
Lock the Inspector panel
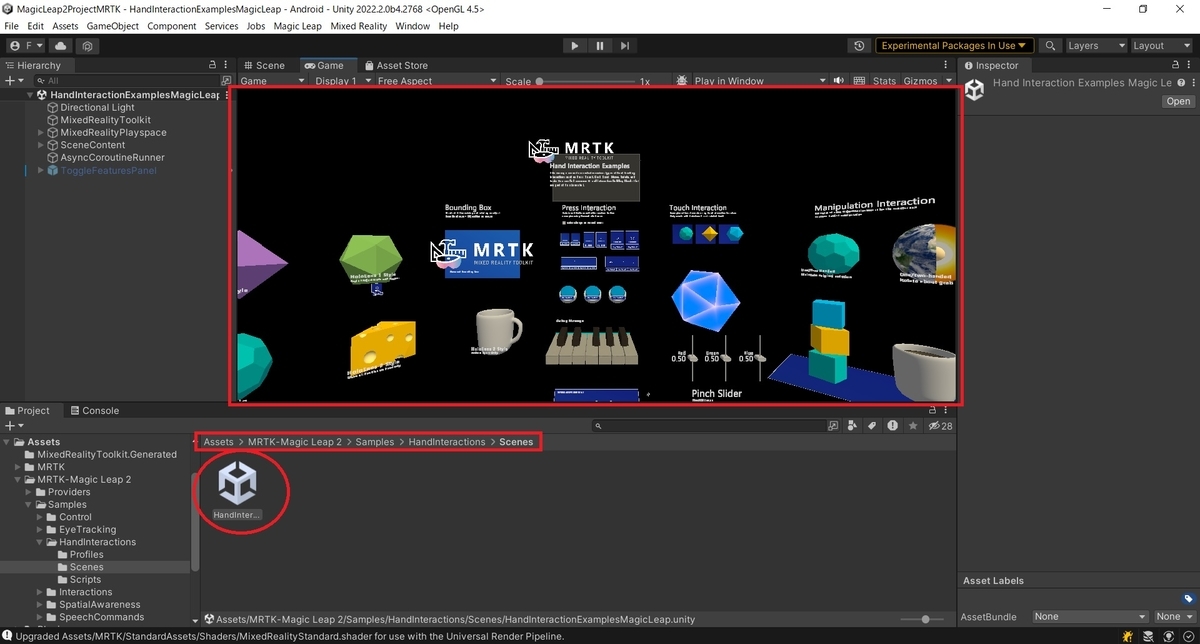(x=1176, y=65)
